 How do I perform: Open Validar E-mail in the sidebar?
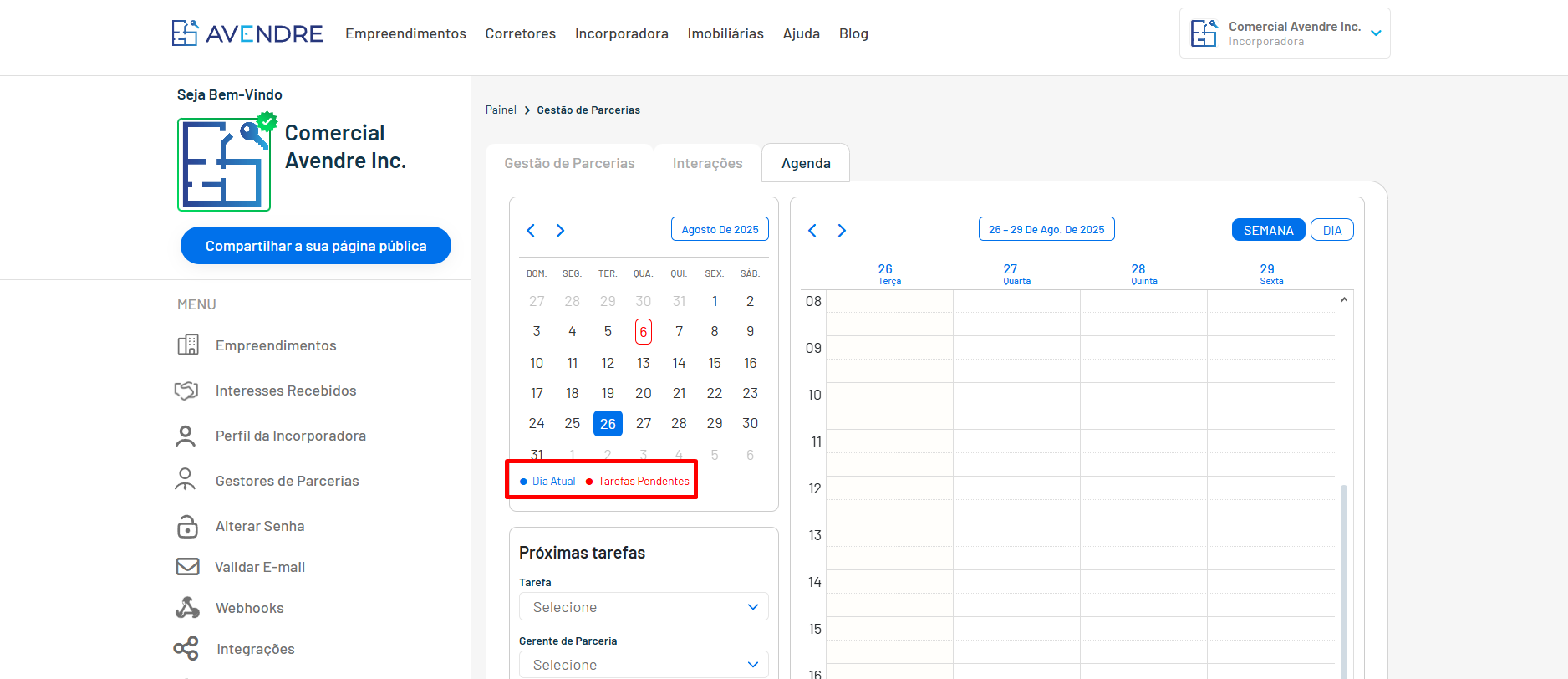[x=260, y=567]
